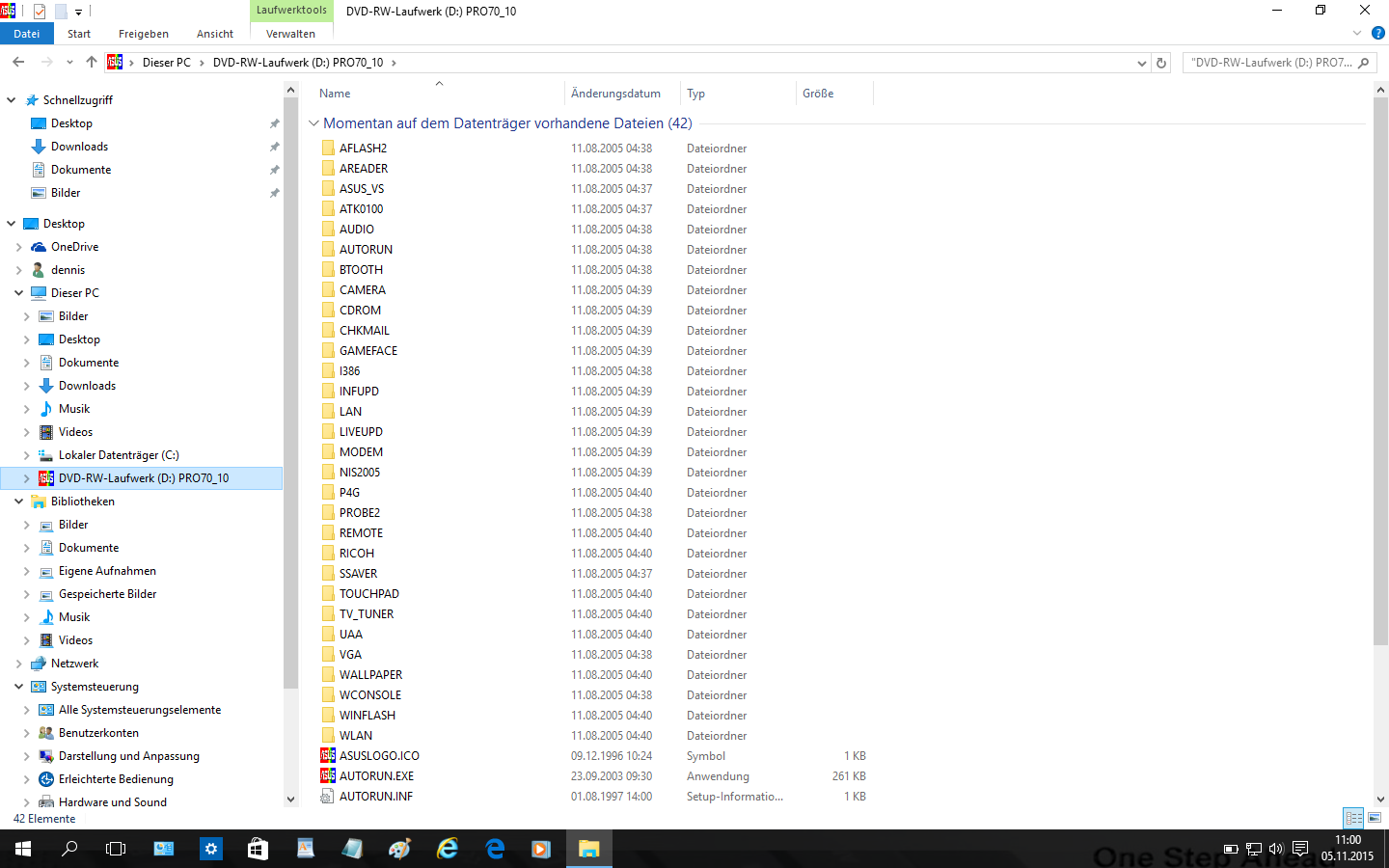
Task: Switch to details view icon in status bar
Action: (x=1353, y=818)
